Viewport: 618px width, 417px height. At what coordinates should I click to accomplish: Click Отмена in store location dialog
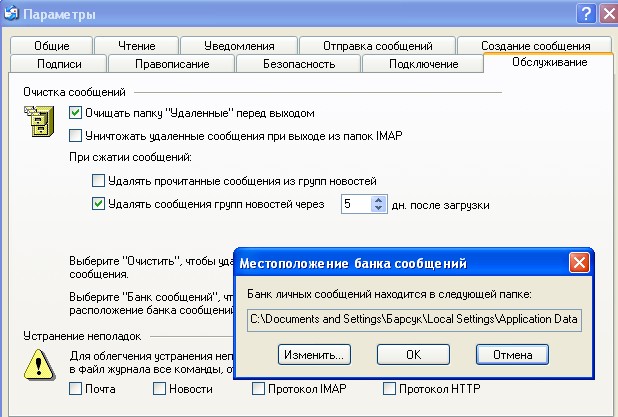[512, 355]
